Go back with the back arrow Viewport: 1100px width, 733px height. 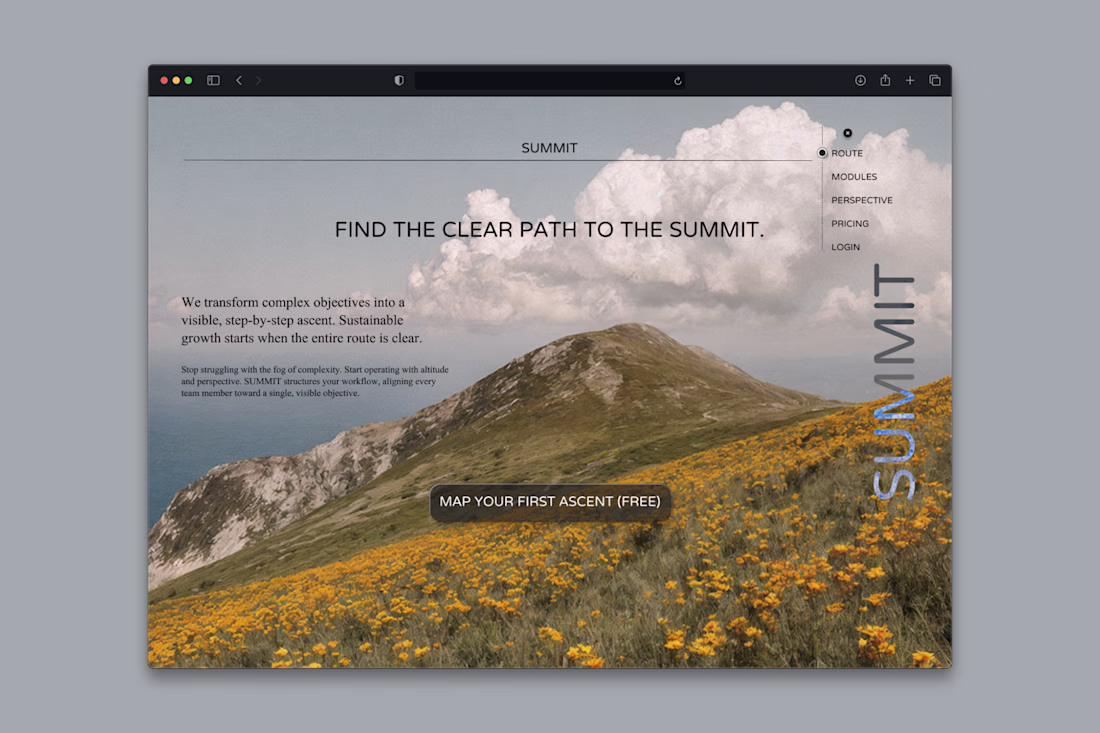point(239,81)
